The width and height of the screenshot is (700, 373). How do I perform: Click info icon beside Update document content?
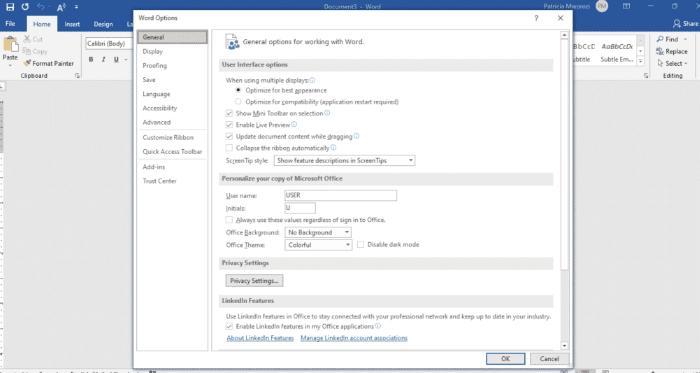(356, 136)
